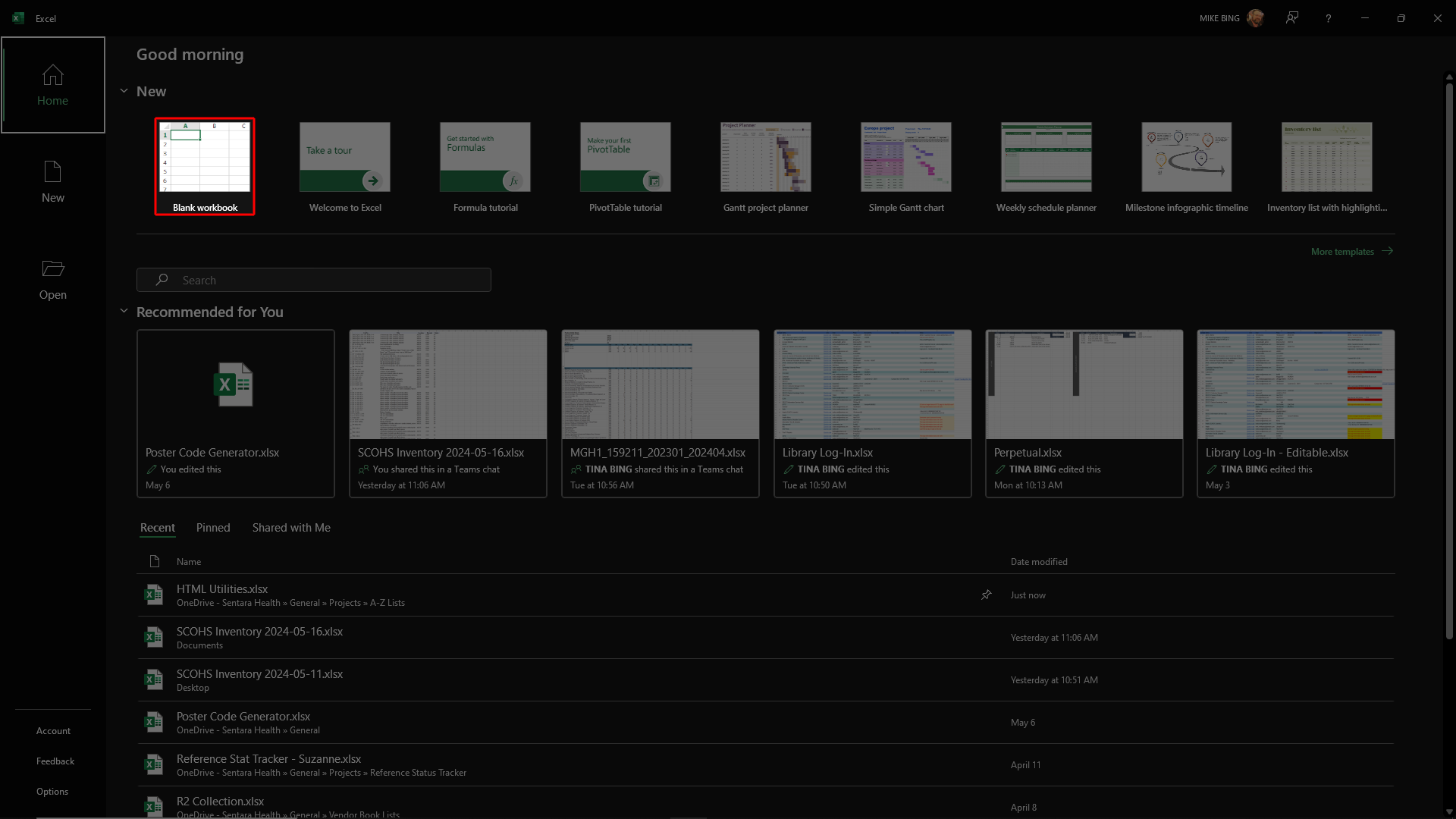Open HTML Utilities.xlsx from recent list
Screen dimensions: 1456x819
[766, 595]
